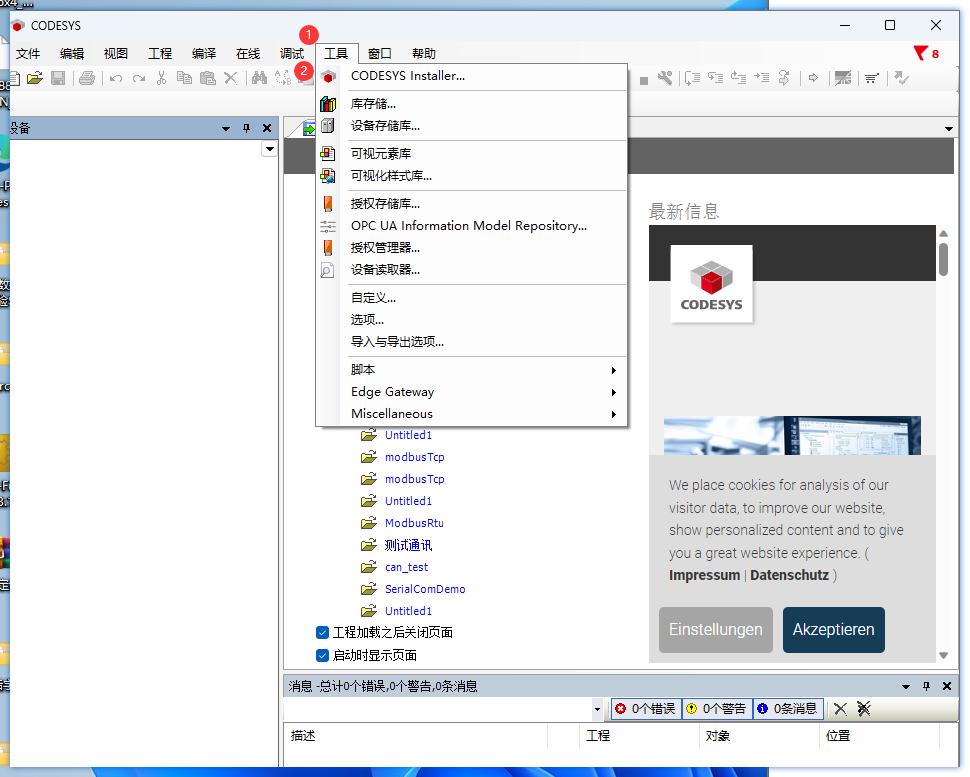Open editor tab list dropdown arrow
This screenshot has height=777, width=970.
click(948, 129)
